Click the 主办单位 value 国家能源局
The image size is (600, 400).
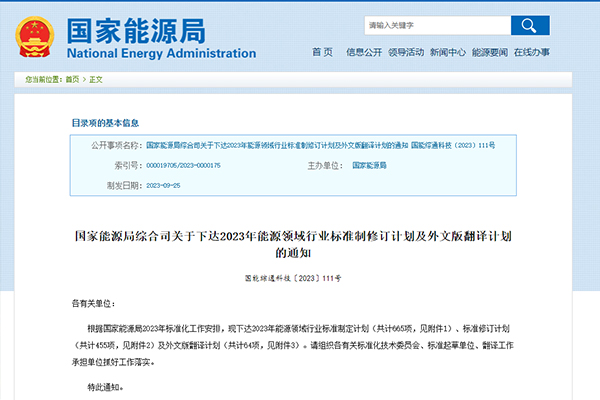click(369, 165)
